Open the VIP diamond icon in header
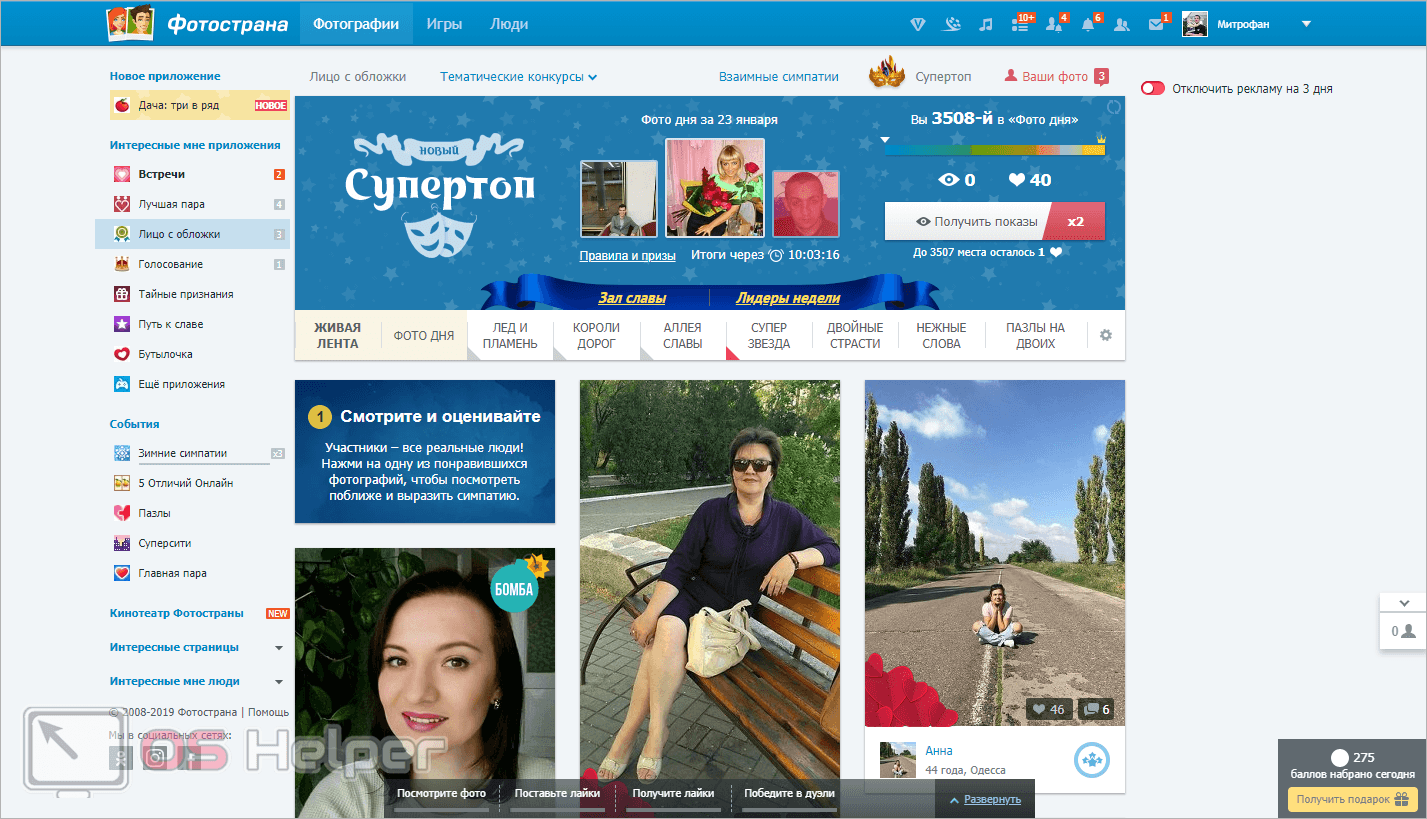1427x819 pixels. [x=920, y=24]
